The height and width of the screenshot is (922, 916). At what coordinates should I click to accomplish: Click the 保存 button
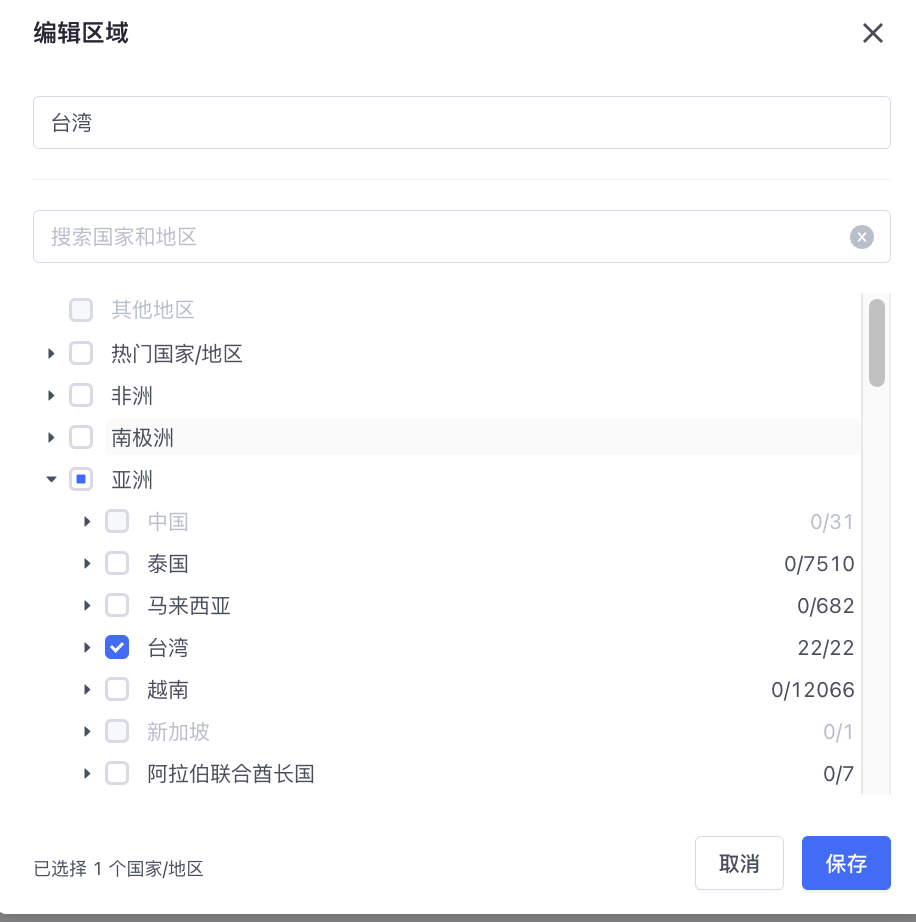tap(846, 863)
